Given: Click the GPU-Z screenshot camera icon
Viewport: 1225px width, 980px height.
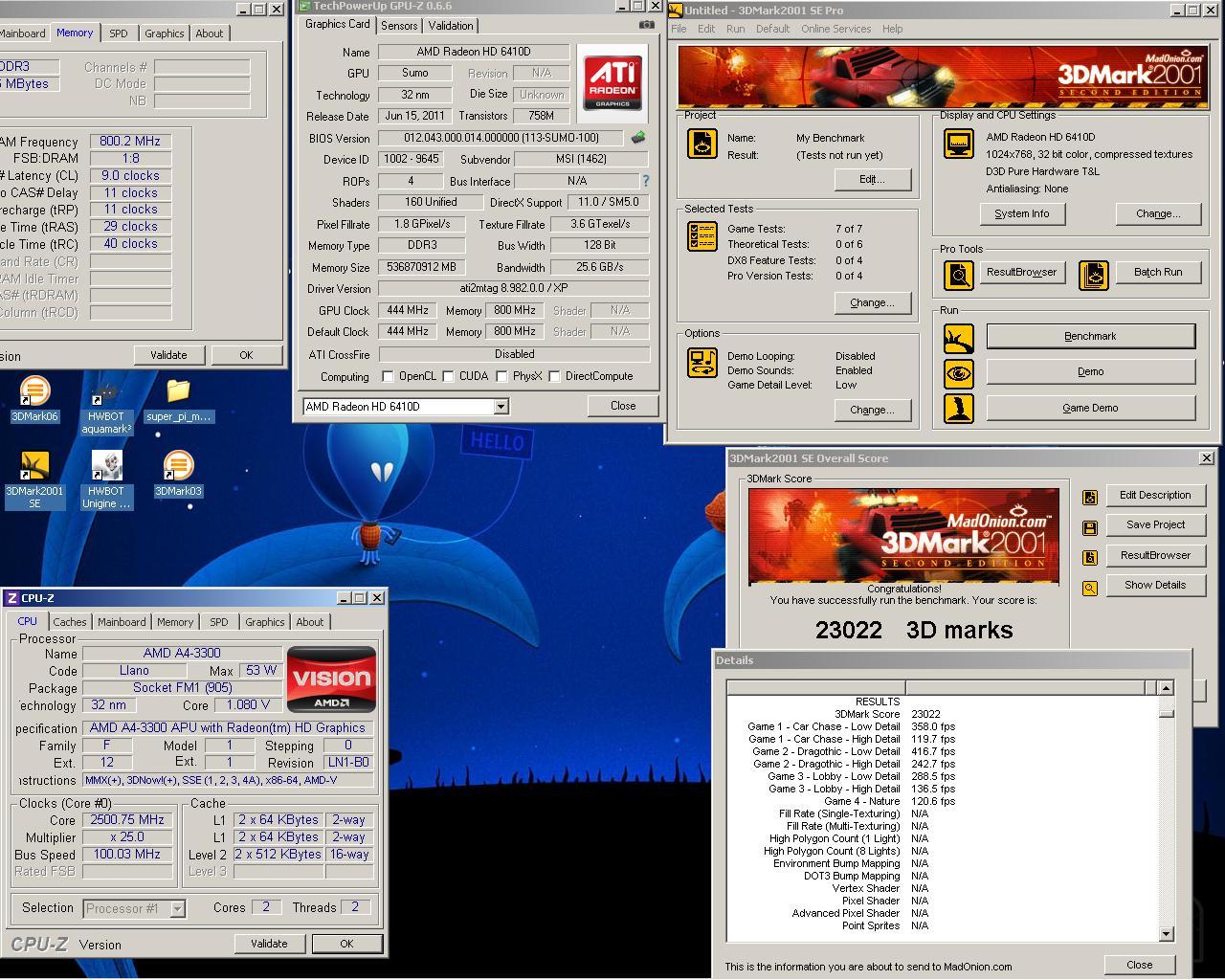Looking at the screenshot, I should [x=647, y=25].
